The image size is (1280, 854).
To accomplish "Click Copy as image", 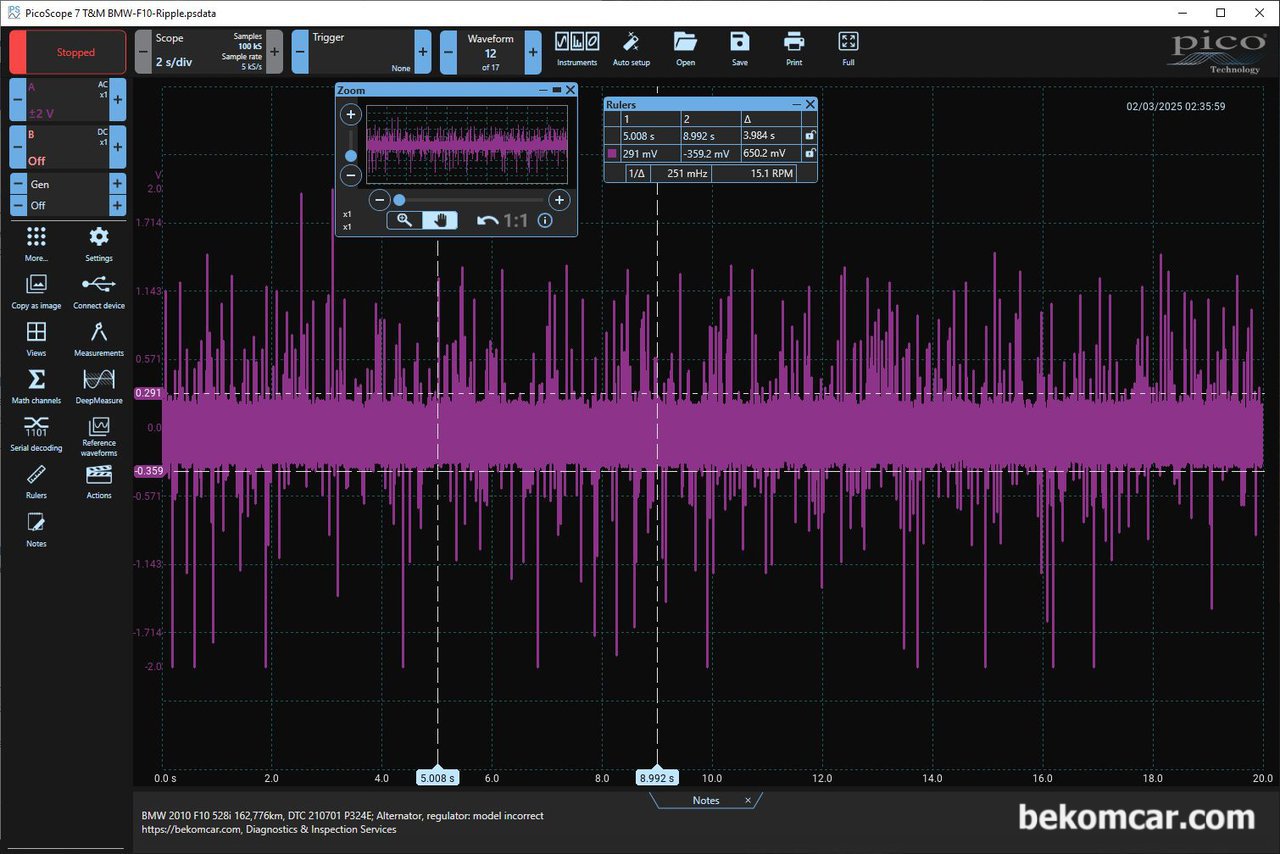I will click(36, 291).
